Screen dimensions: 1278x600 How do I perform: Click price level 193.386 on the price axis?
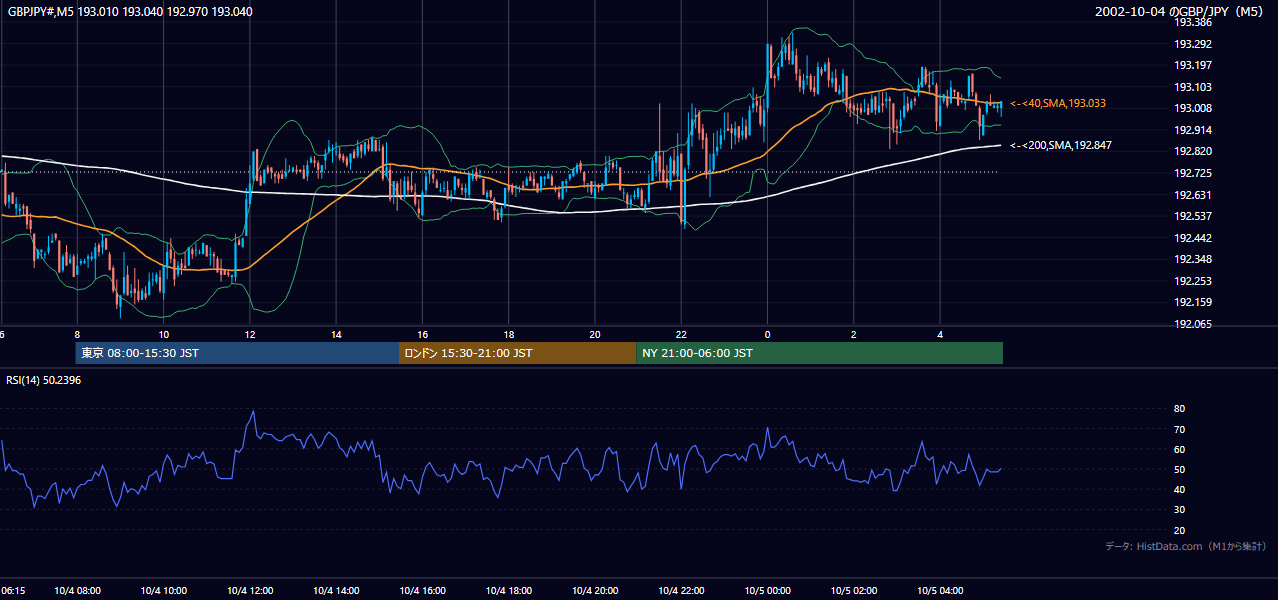(1192, 22)
